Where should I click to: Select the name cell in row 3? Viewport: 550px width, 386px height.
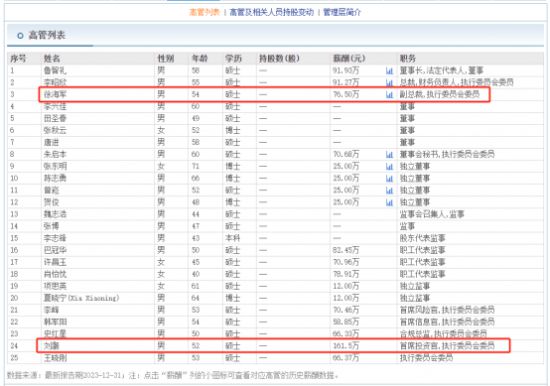(x=55, y=94)
